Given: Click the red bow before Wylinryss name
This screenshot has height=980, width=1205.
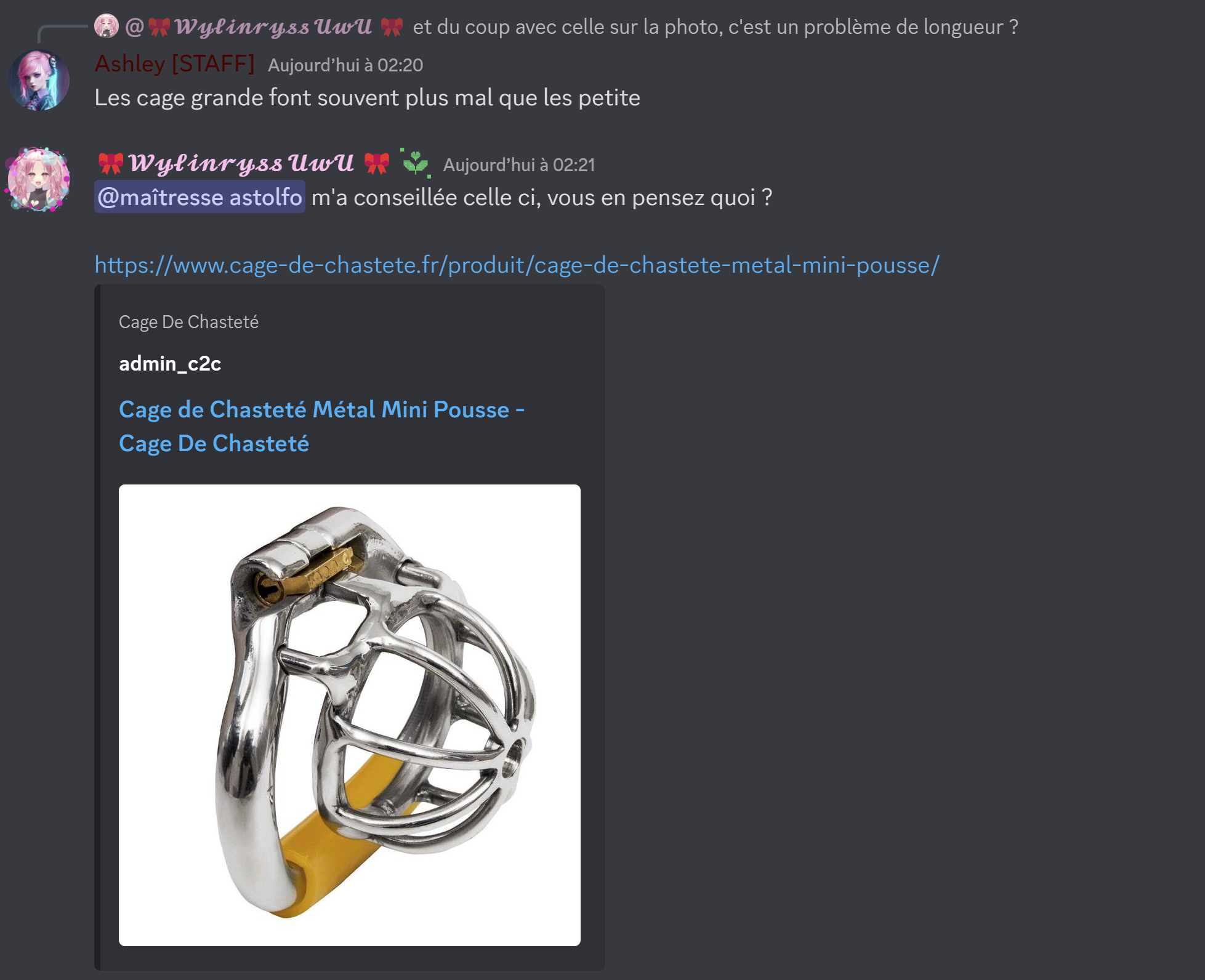Looking at the screenshot, I should (111, 164).
